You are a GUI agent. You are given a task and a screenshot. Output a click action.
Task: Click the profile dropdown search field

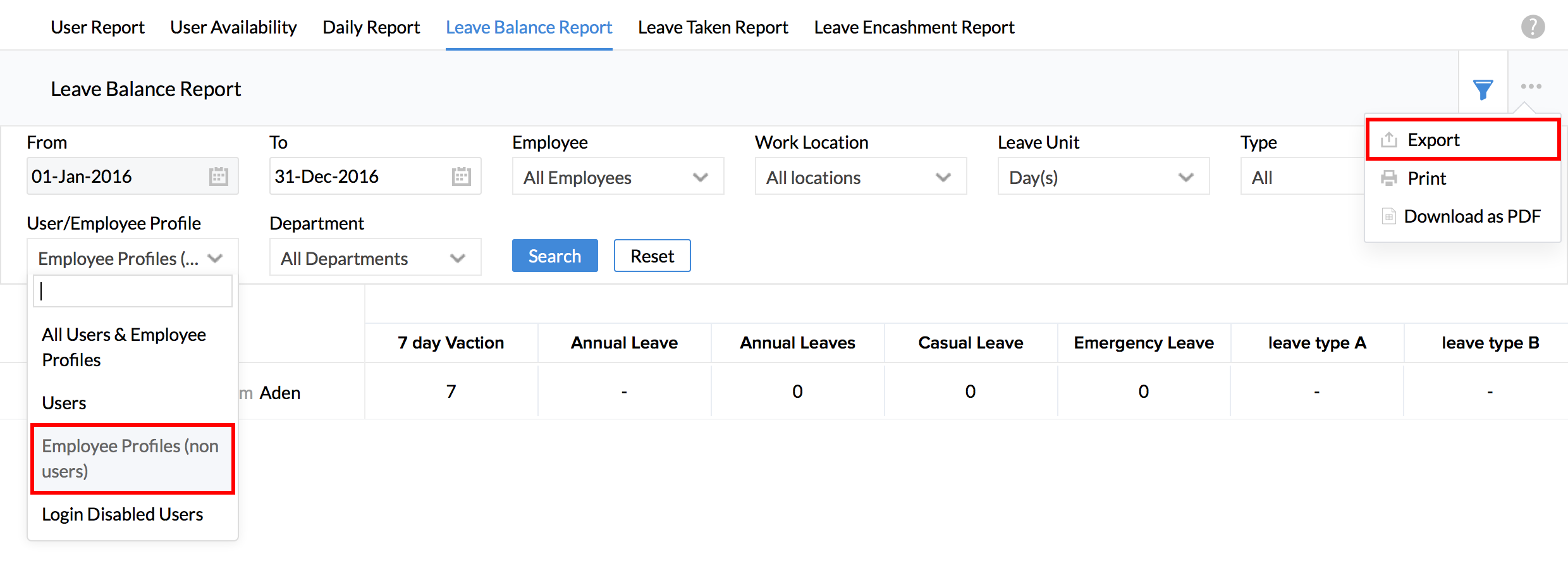point(133,291)
